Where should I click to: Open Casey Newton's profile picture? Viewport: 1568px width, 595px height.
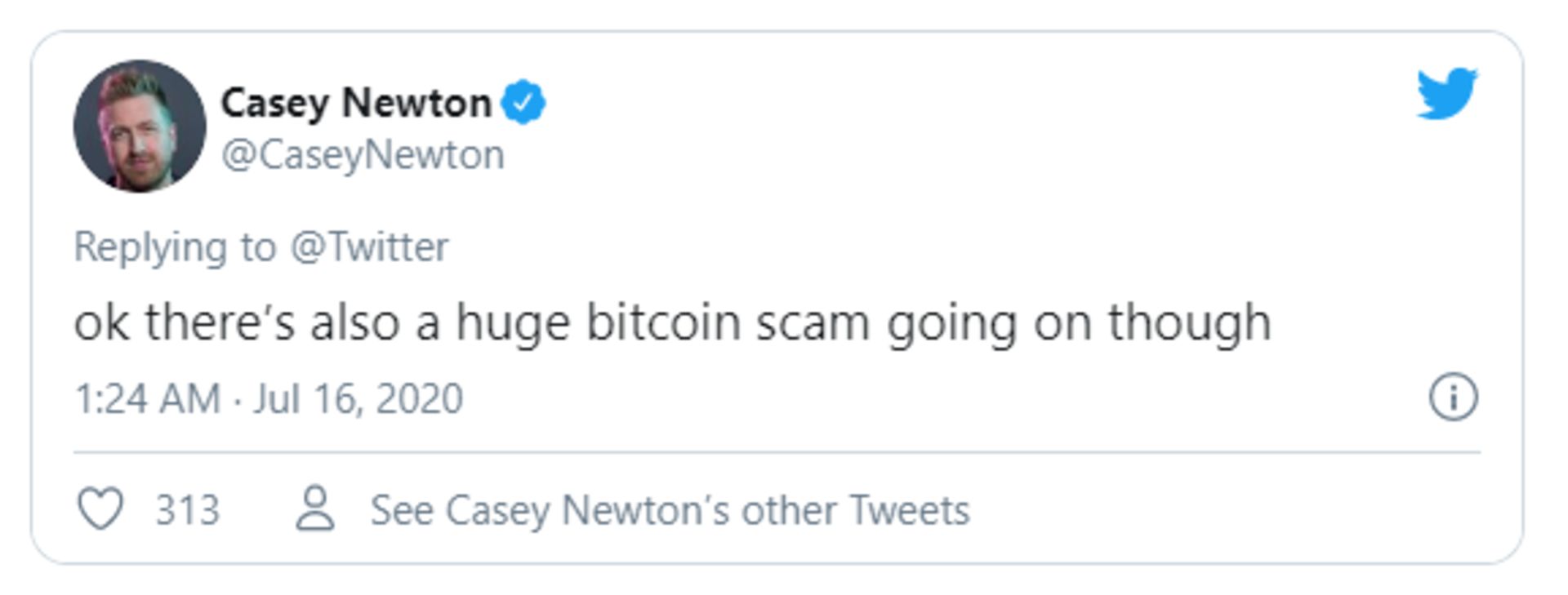tap(140, 126)
